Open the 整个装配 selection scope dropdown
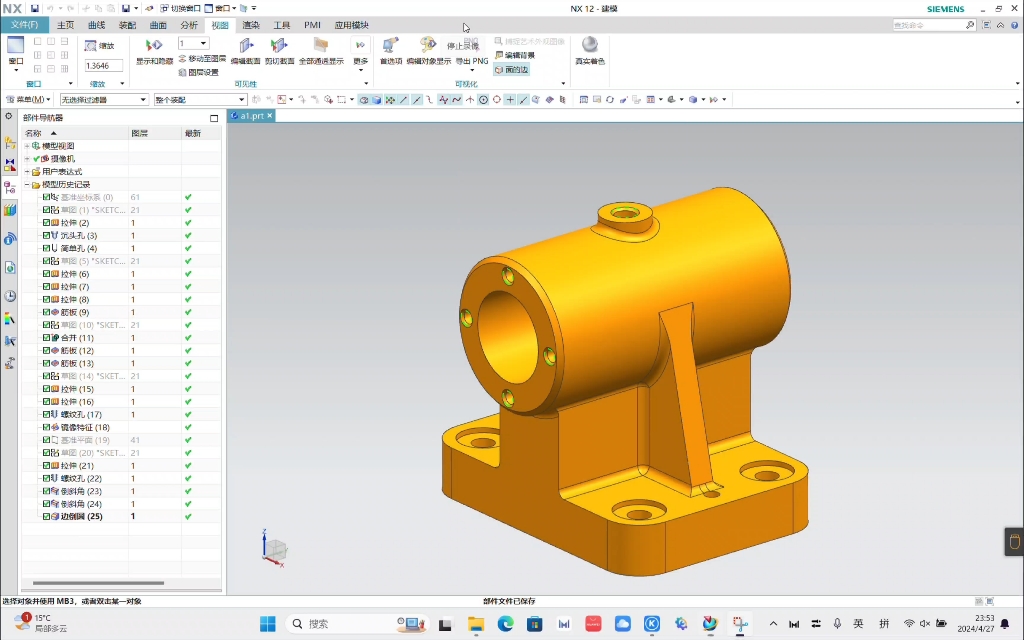 point(241,100)
